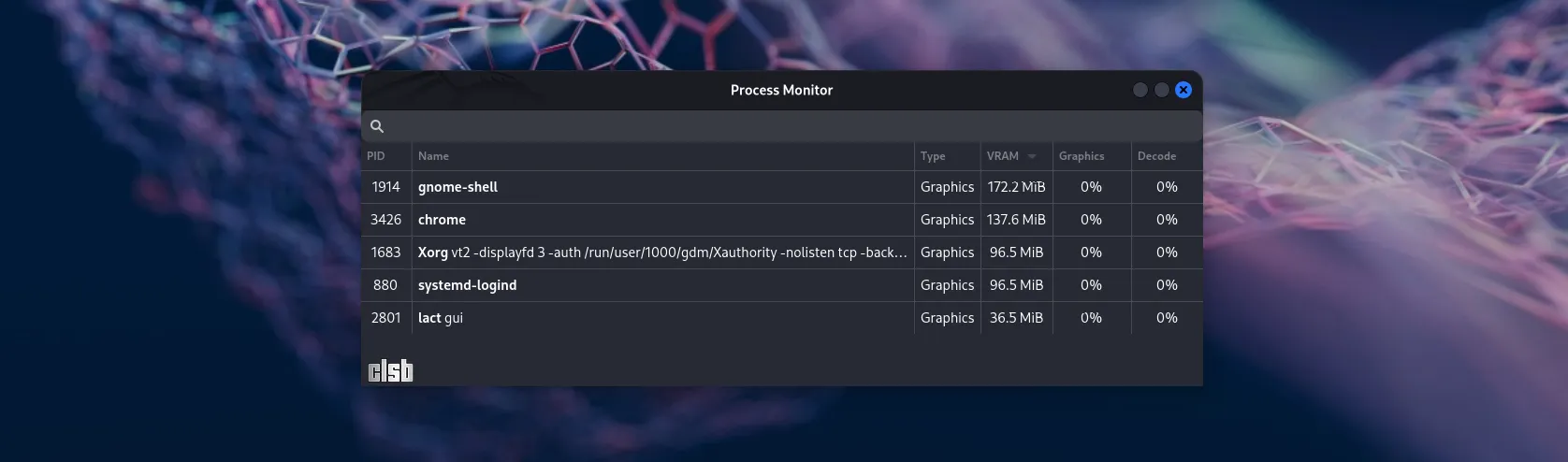Click the VRAM column header label
Image resolution: width=1568 pixels, height=462 pixels.
pyautogui.click(x=1002, y=156)
